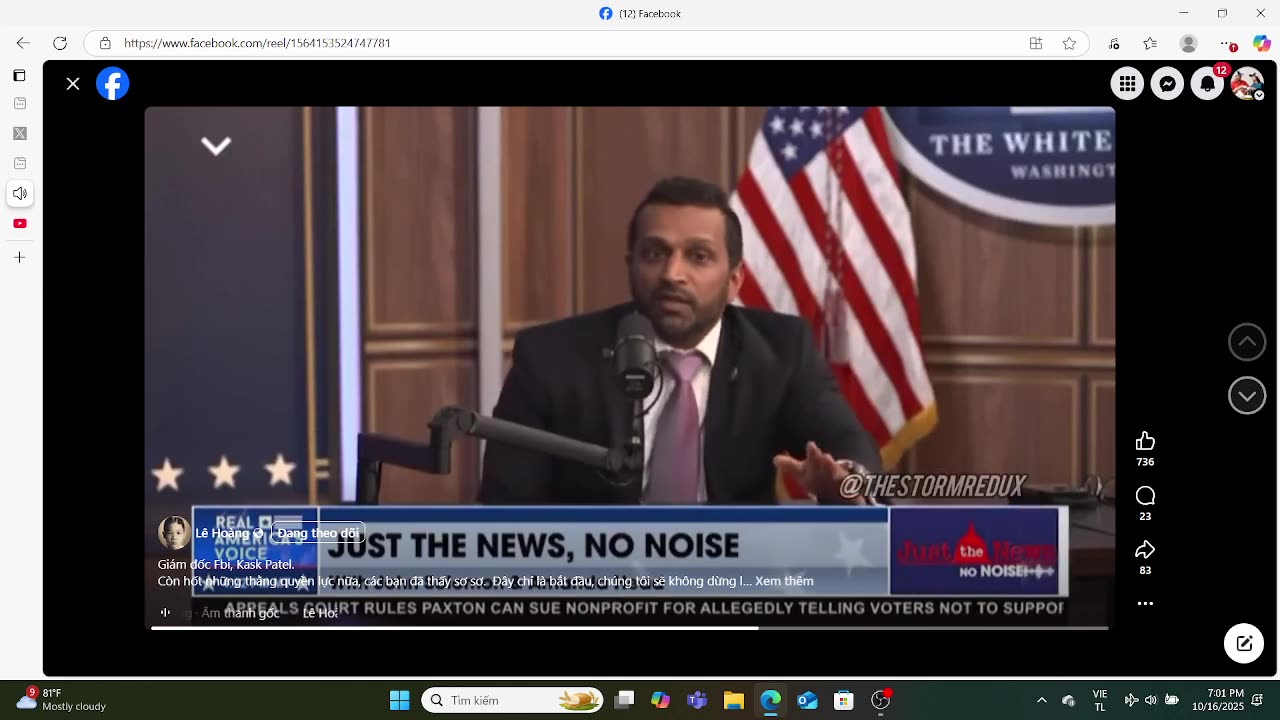Open Outlook from the taskbar
Screen dimensions: 1280x720
(x=807, y=700)
